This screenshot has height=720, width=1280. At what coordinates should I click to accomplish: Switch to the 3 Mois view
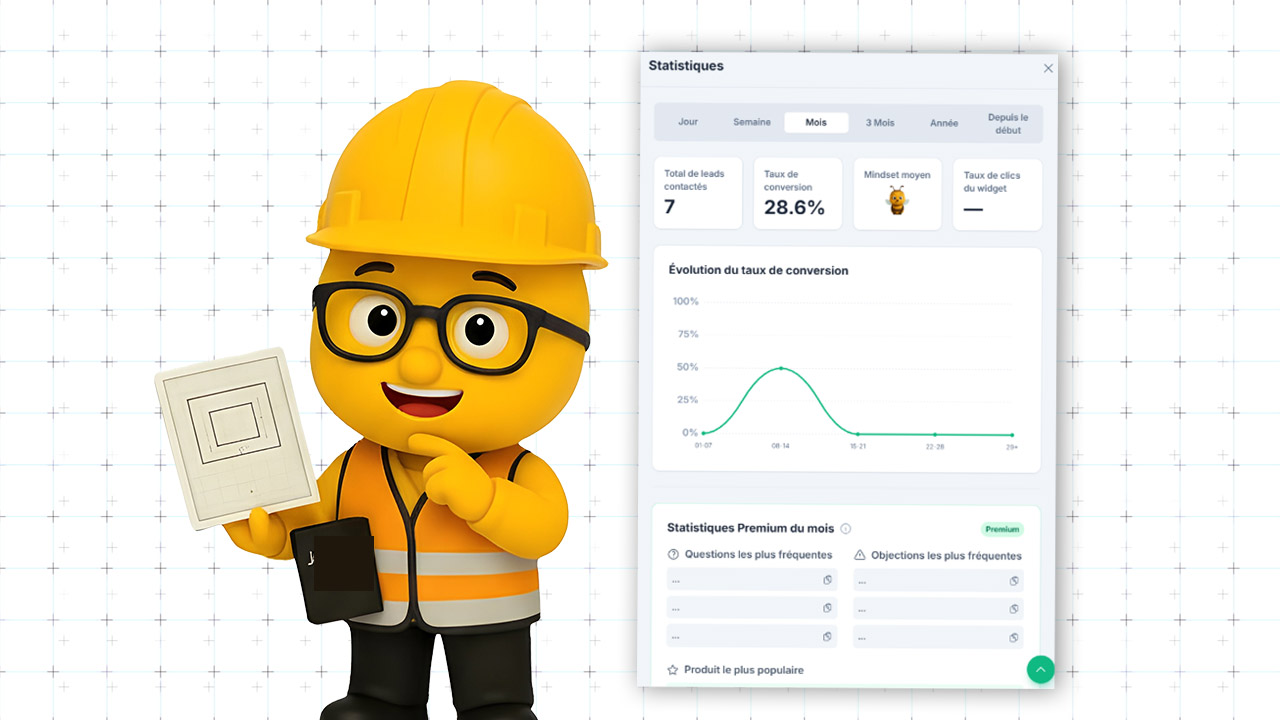click(879, 122)
